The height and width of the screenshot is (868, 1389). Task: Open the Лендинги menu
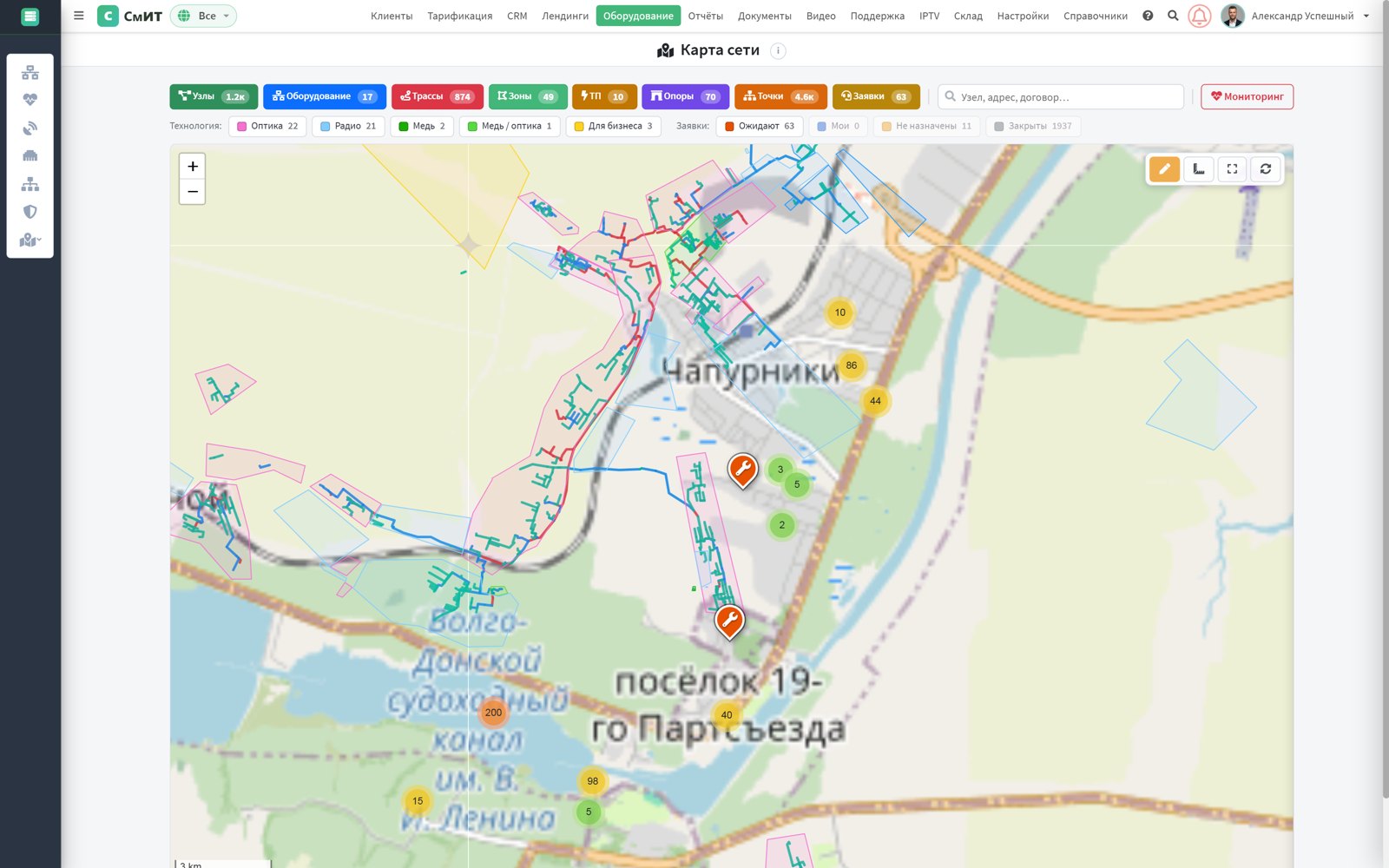(x=565, y=16)
